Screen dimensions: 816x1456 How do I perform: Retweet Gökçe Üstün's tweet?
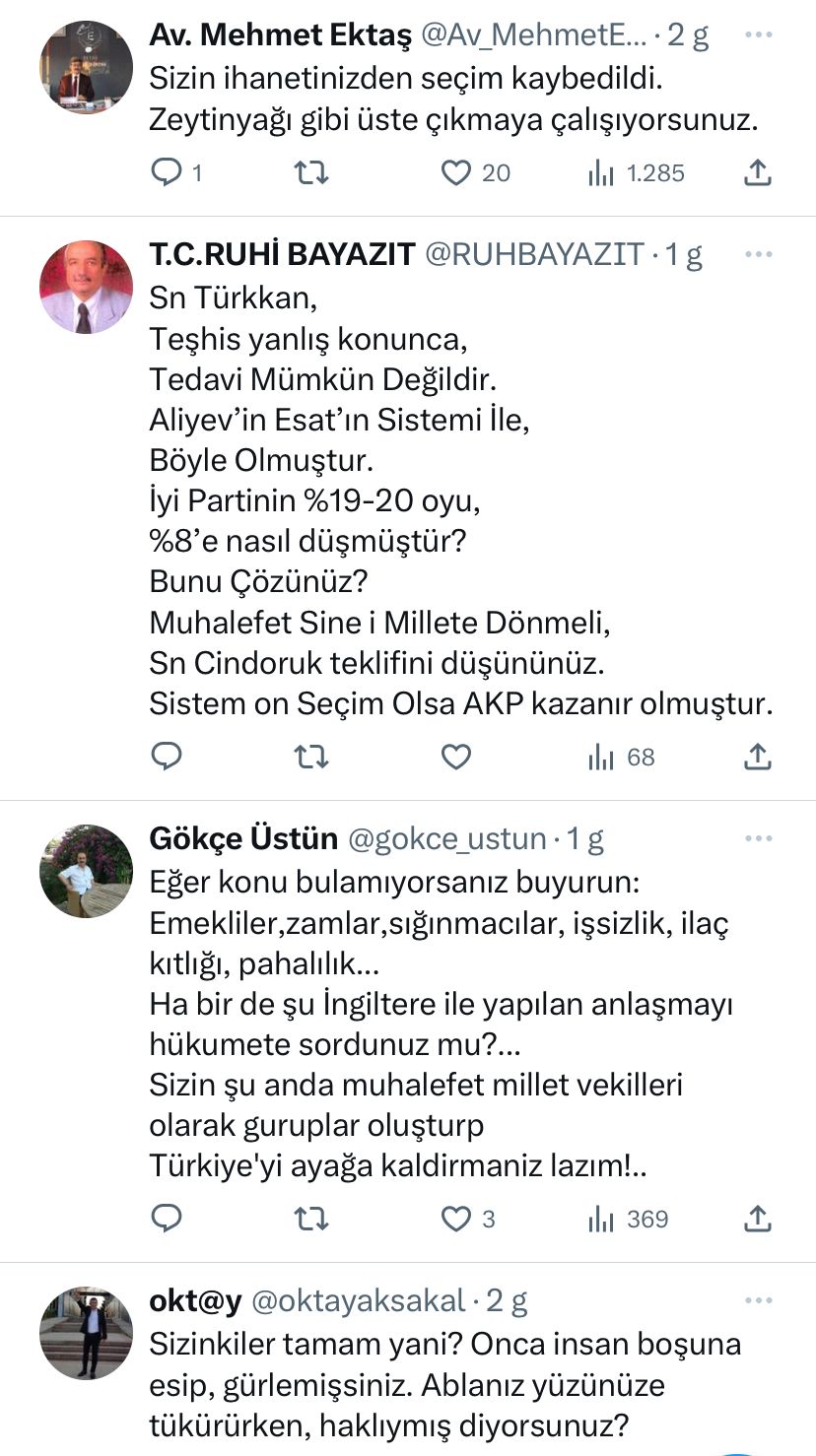(x=311, y=1219)
